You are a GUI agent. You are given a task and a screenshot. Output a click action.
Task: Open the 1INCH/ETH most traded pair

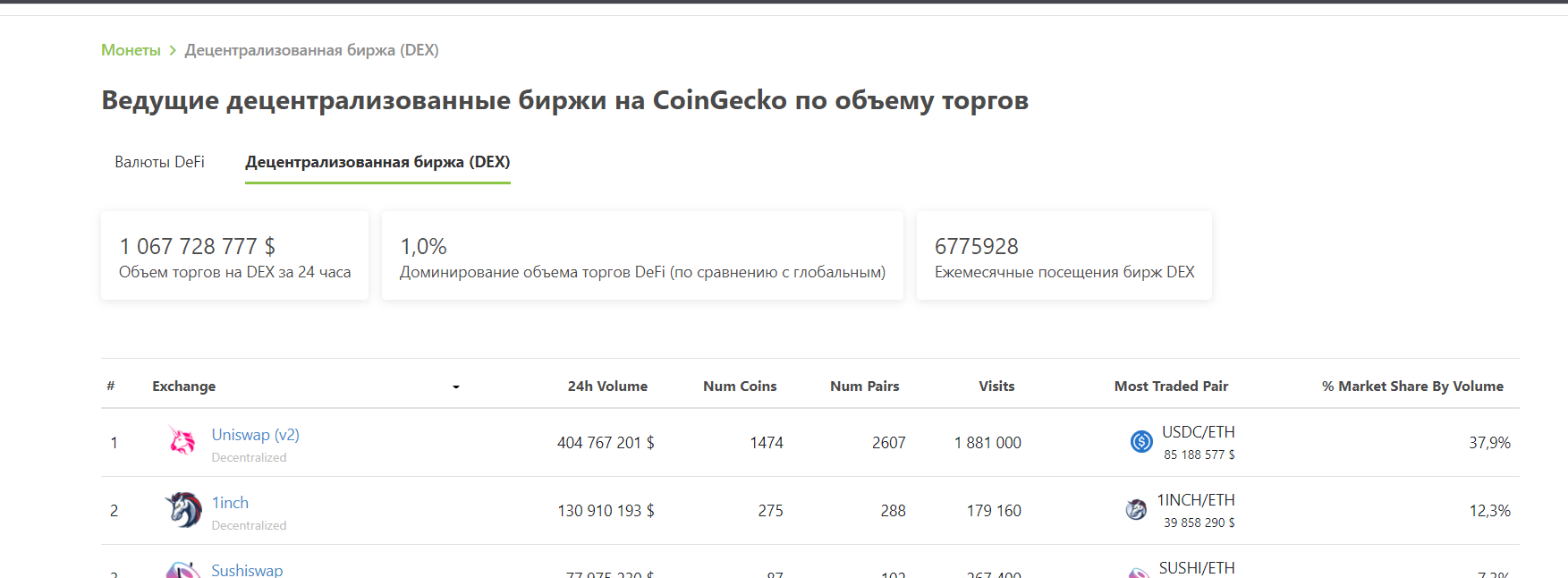click(x=1196, y=500)
